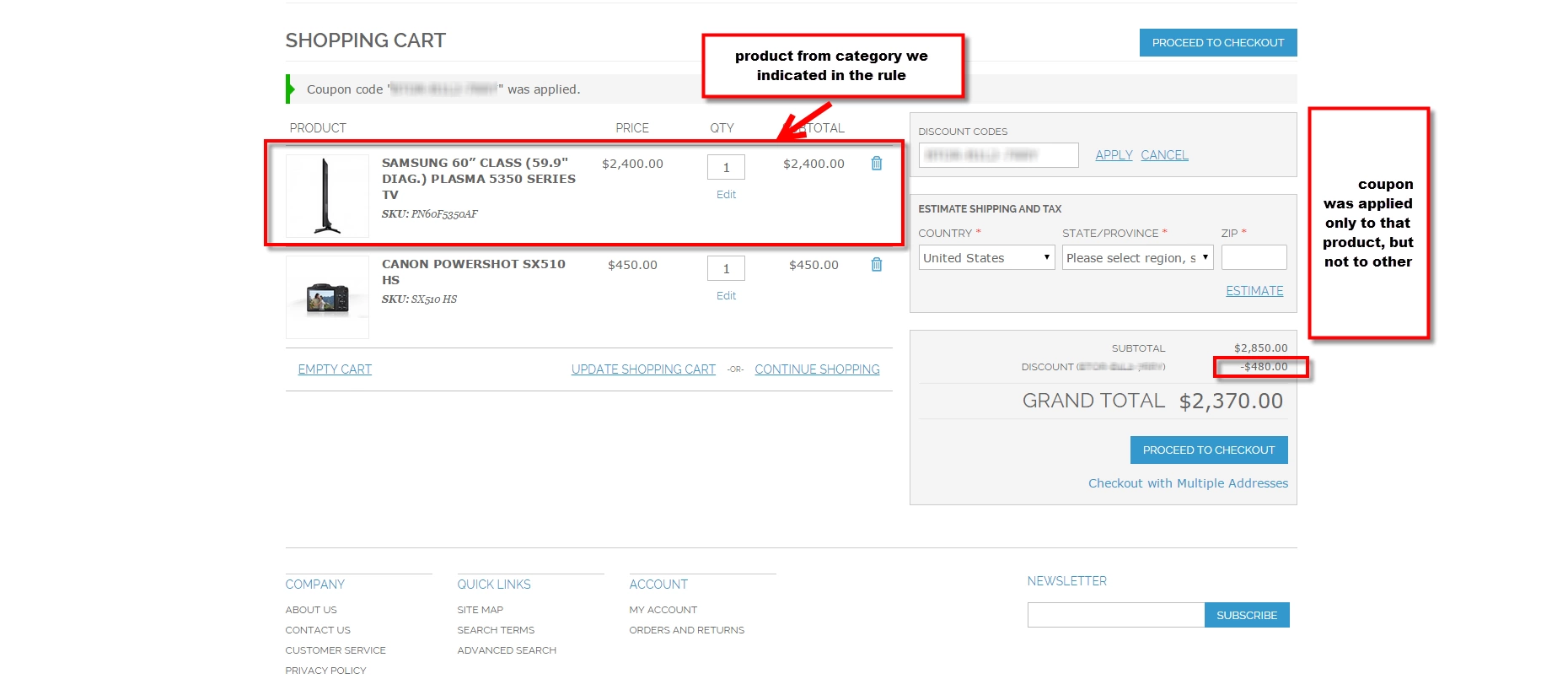The image size is (1568, 679).
Task: Edit the Samsung TV cart item
Action: point(726,195)
